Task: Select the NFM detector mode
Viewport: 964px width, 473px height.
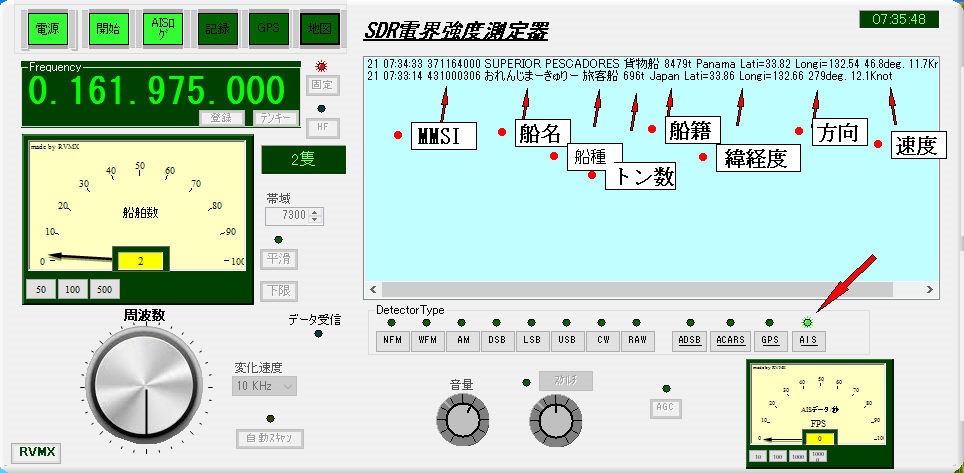Action: pos(393,340)
